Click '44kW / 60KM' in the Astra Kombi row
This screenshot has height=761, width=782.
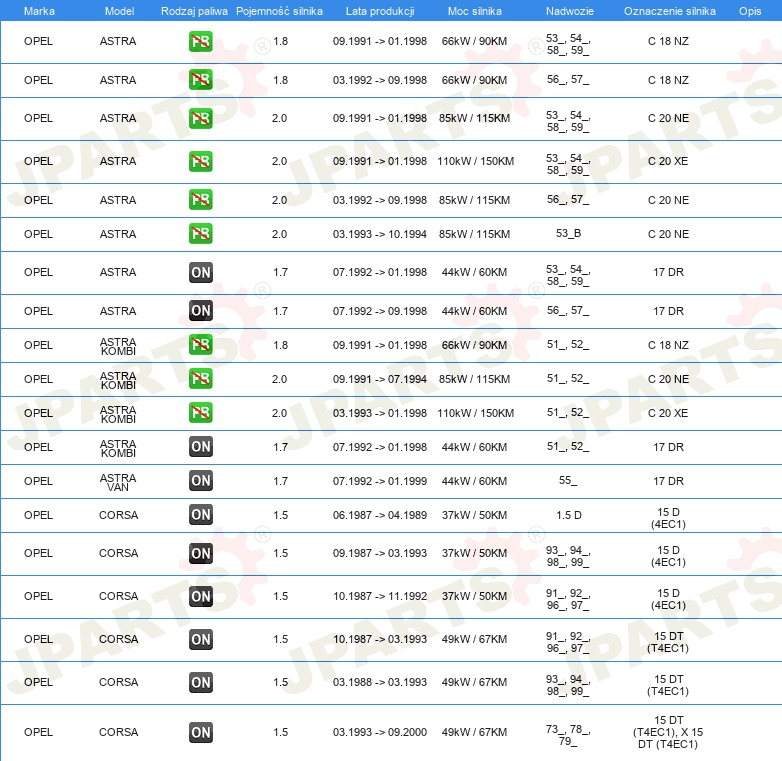474,447
